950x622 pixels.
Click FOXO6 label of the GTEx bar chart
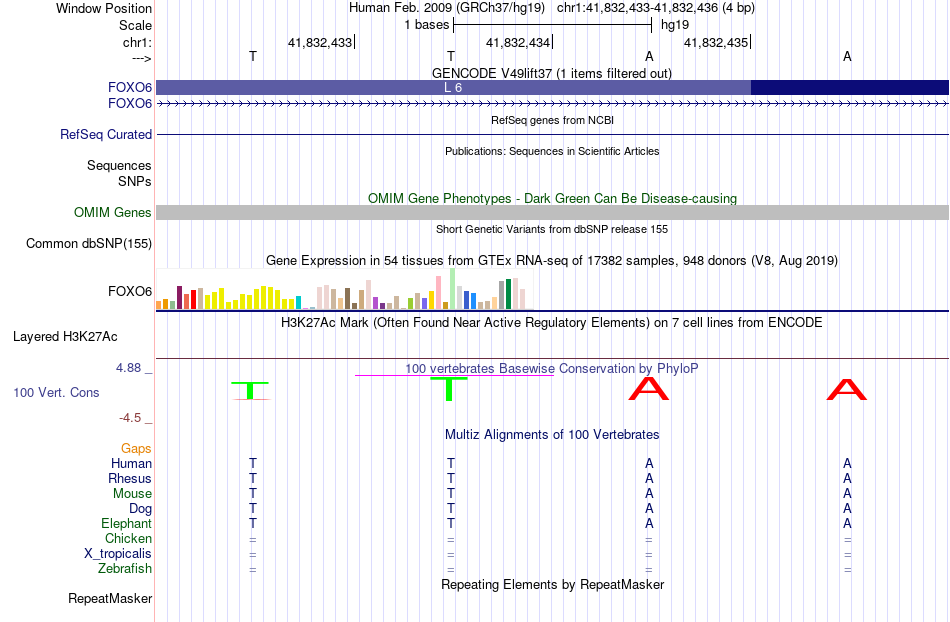click(x=130, y=291)
